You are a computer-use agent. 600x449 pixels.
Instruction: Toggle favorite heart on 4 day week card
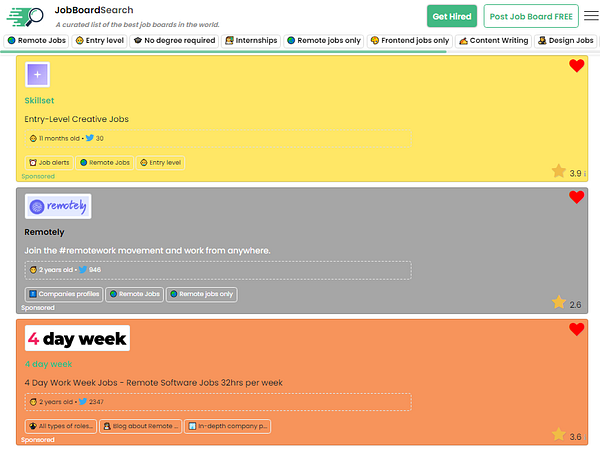[576, 329]
